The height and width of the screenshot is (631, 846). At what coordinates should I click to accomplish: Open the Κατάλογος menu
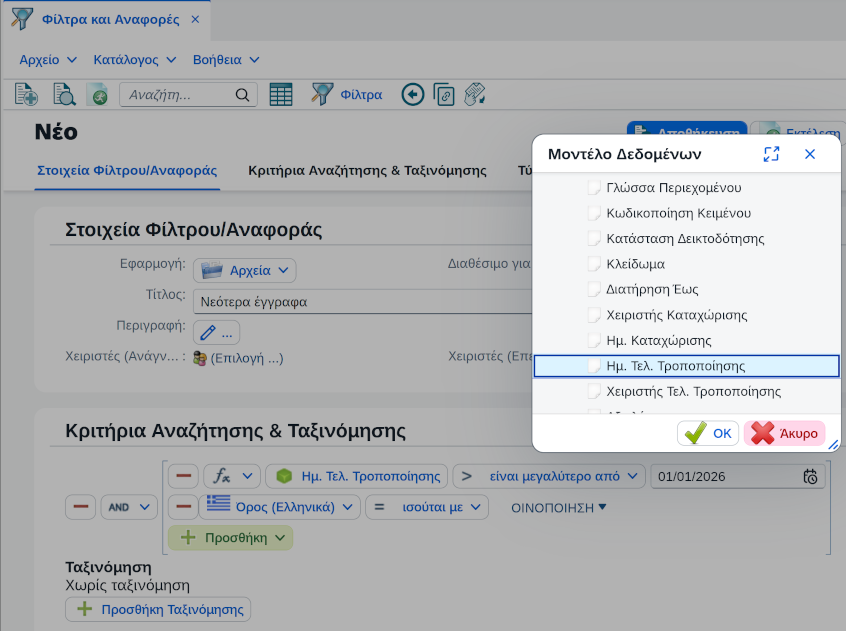click(x=135, y=59)
